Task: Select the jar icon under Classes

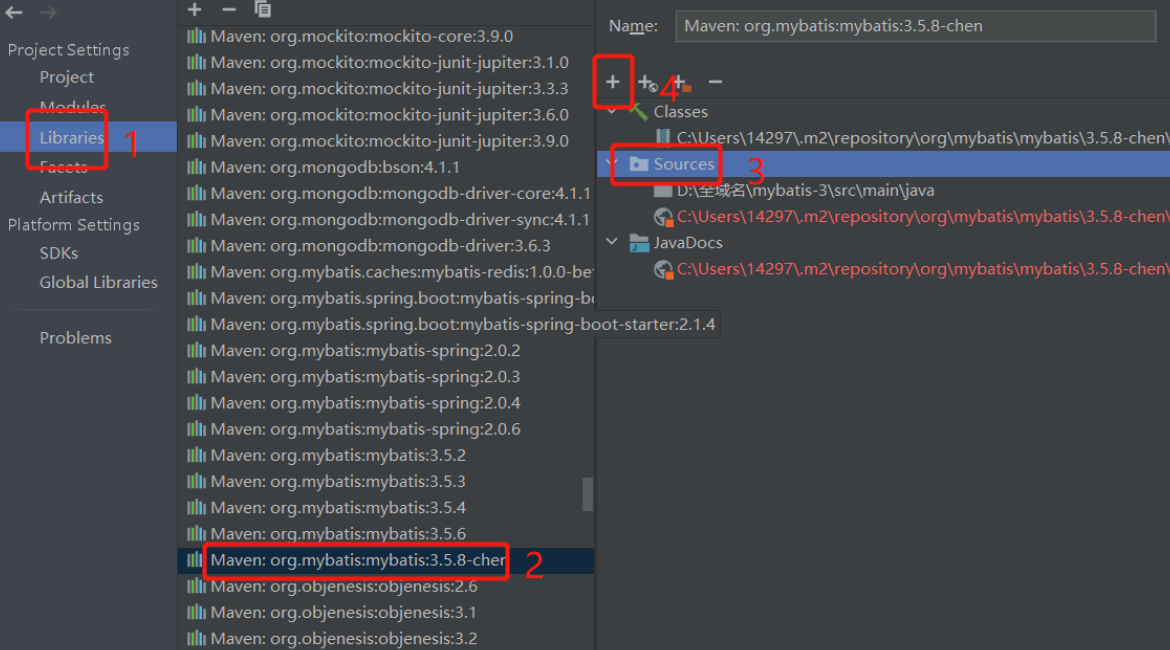Action: pyautogui.click(x=663, y=137)
